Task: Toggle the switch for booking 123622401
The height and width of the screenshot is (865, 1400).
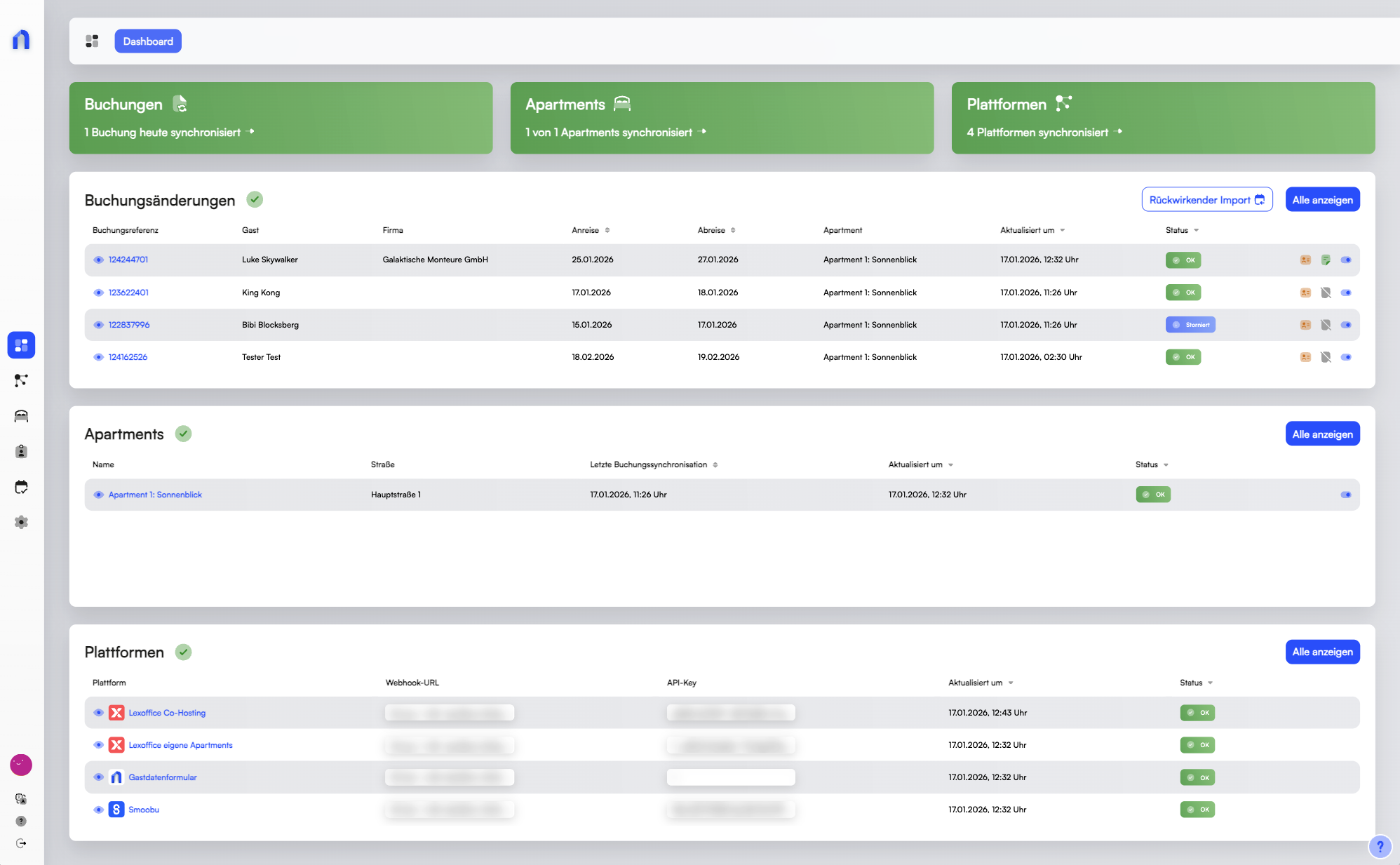Action: 1346,293
